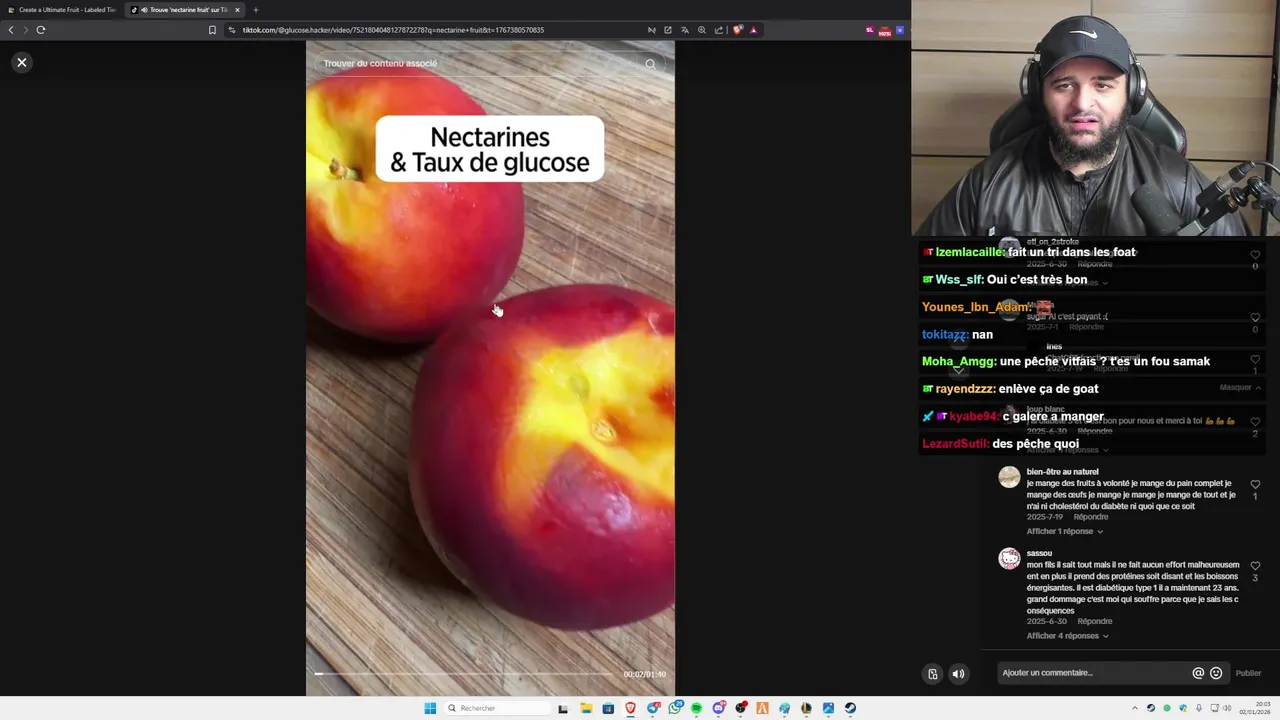Screen dimensions: 1280x720
Task: Click stream chat message 'Oui c'est très bon'
Action: [1037, 280]
